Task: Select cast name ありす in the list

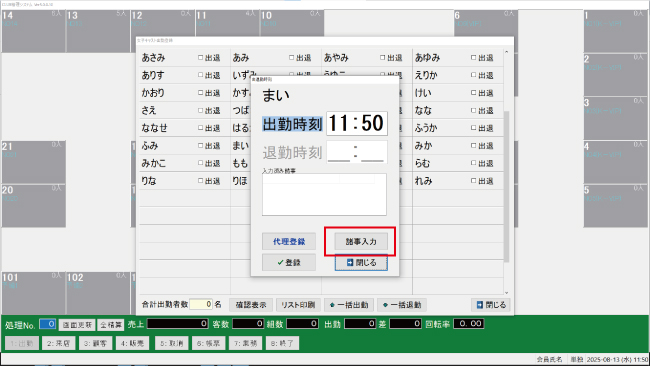Action: pyautogui.click(x=153, y=75)
